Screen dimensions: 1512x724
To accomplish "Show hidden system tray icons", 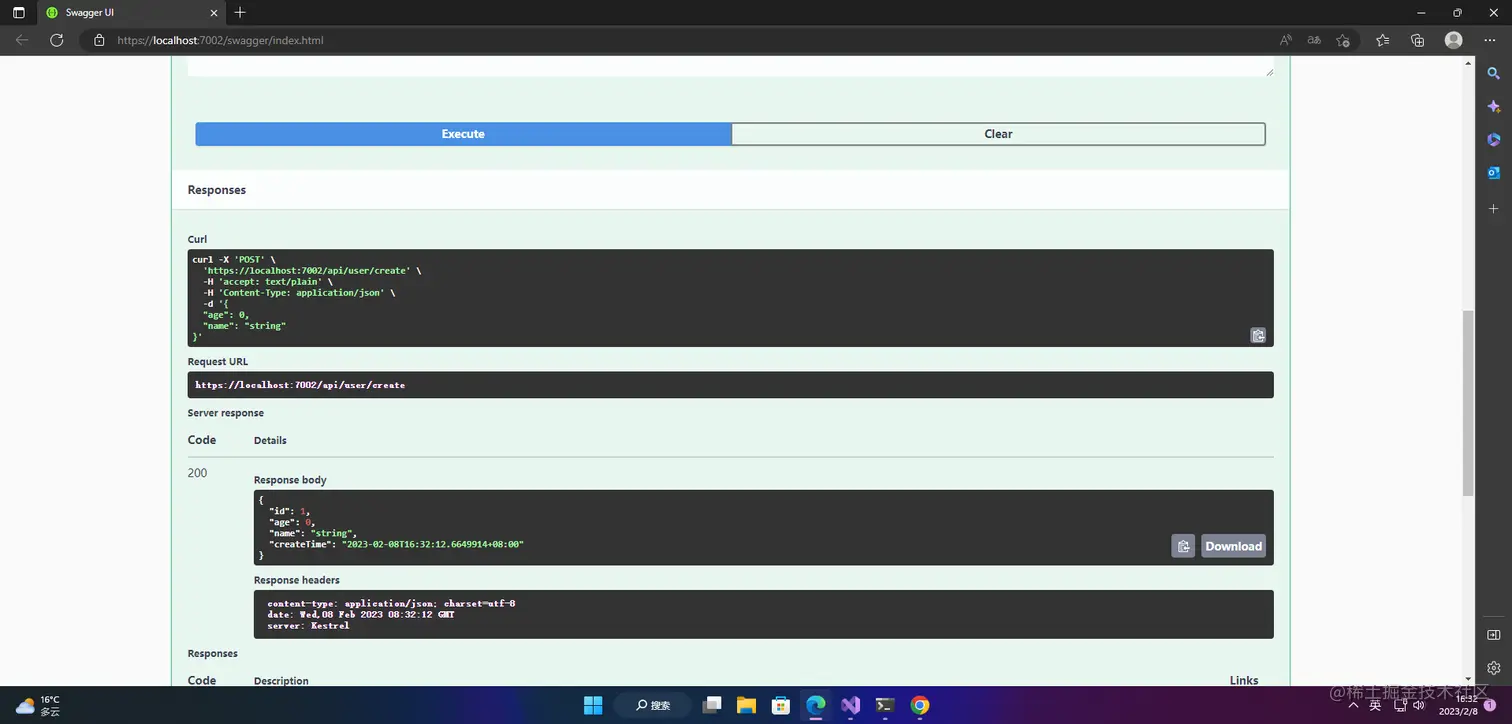I will tap(1351, 705).
